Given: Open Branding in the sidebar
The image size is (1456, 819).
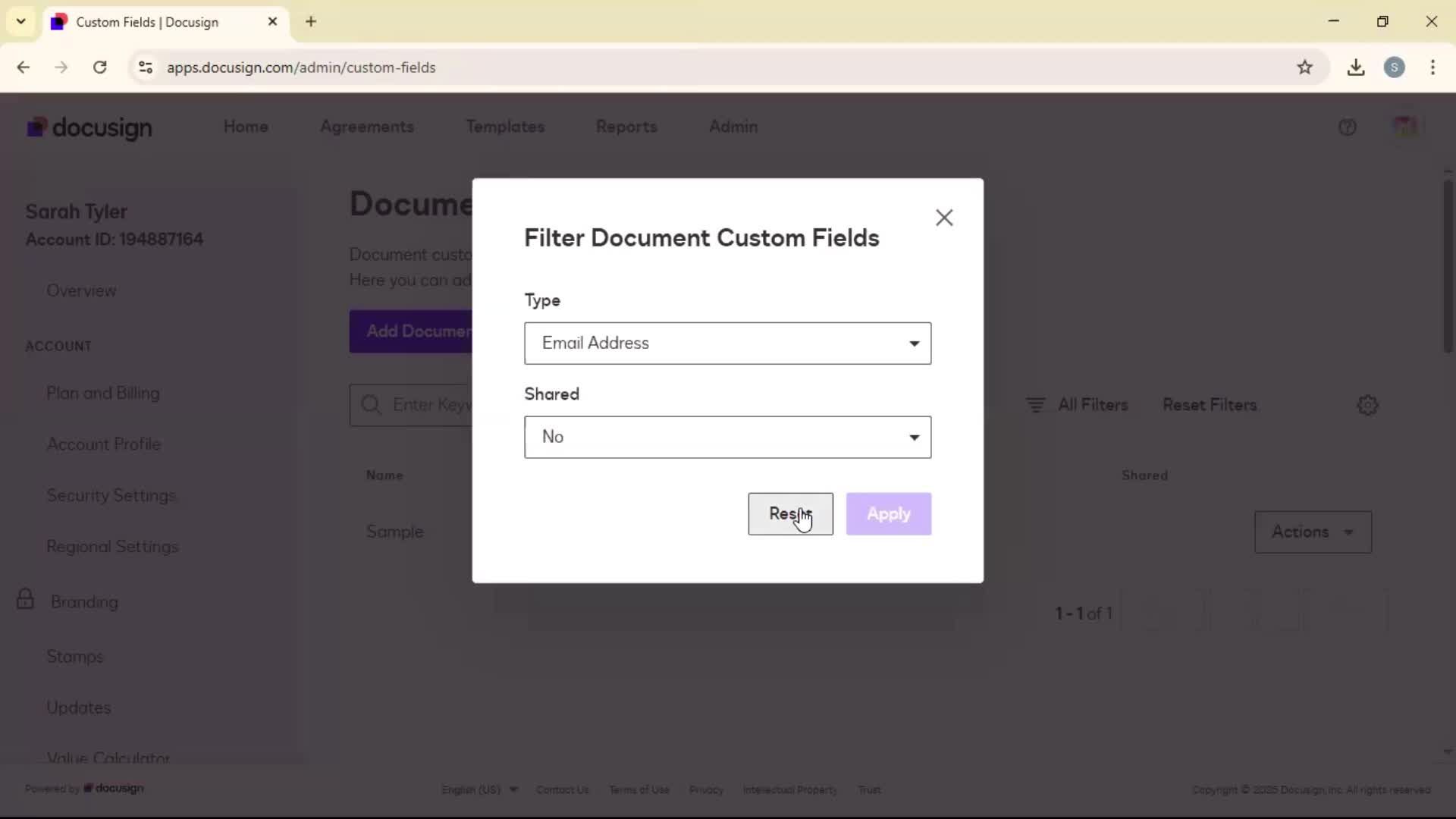Looking at the screenshot, I should [x=84, y=601].
